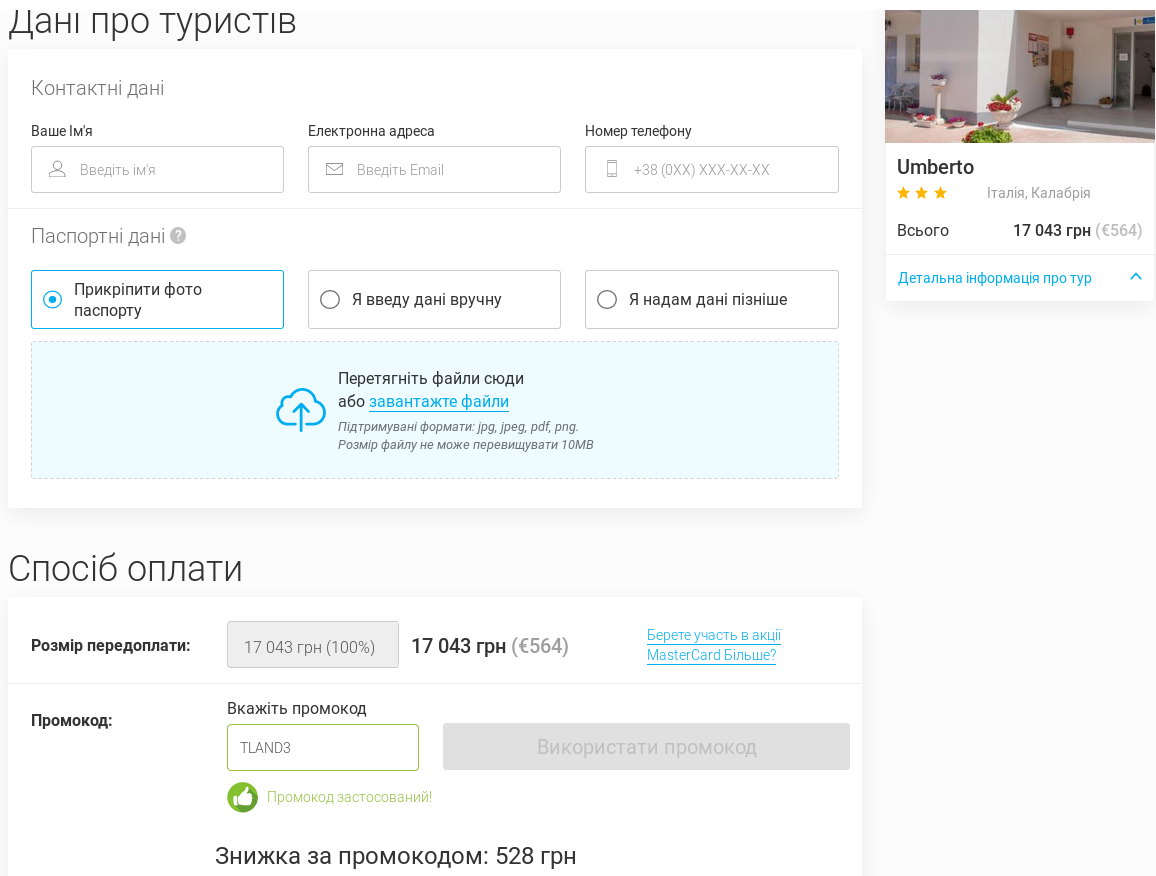Click the green thumbs-up promo icon
The image size is (1156, 876).
[242, 797]
